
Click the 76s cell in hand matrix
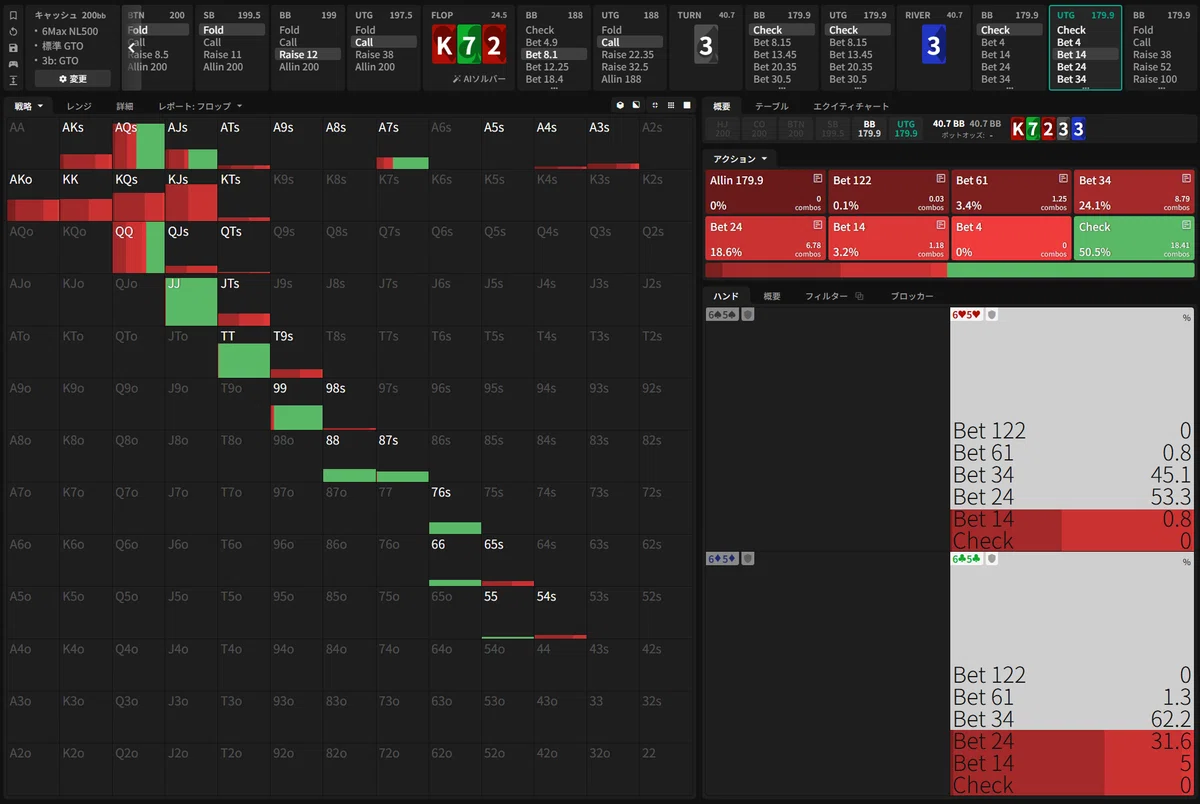(x=454, y=508)
